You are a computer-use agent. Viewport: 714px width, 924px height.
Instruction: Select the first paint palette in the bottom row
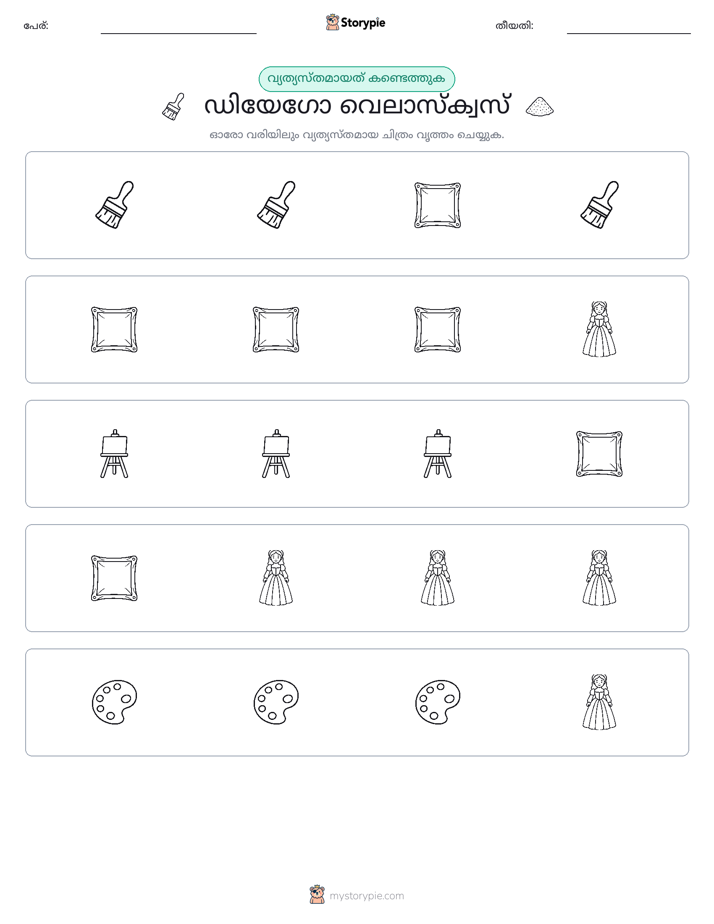click(114, 702)
